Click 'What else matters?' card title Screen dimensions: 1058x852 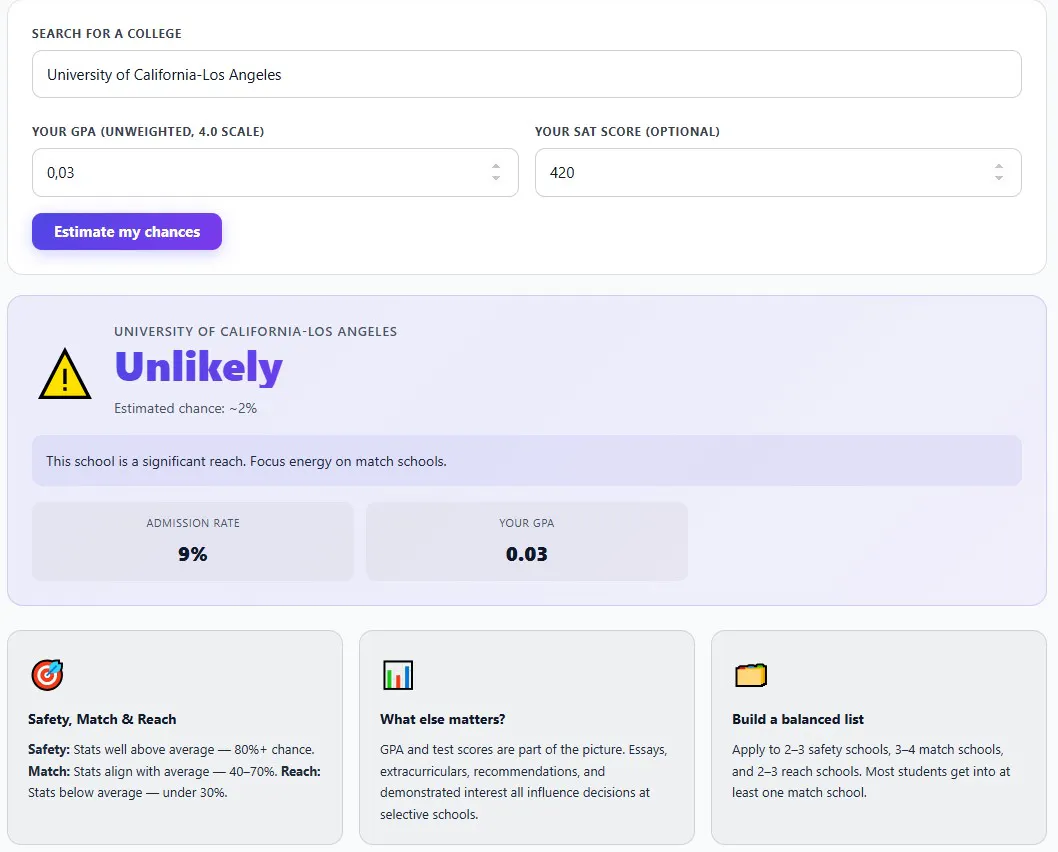click(443, 719)
